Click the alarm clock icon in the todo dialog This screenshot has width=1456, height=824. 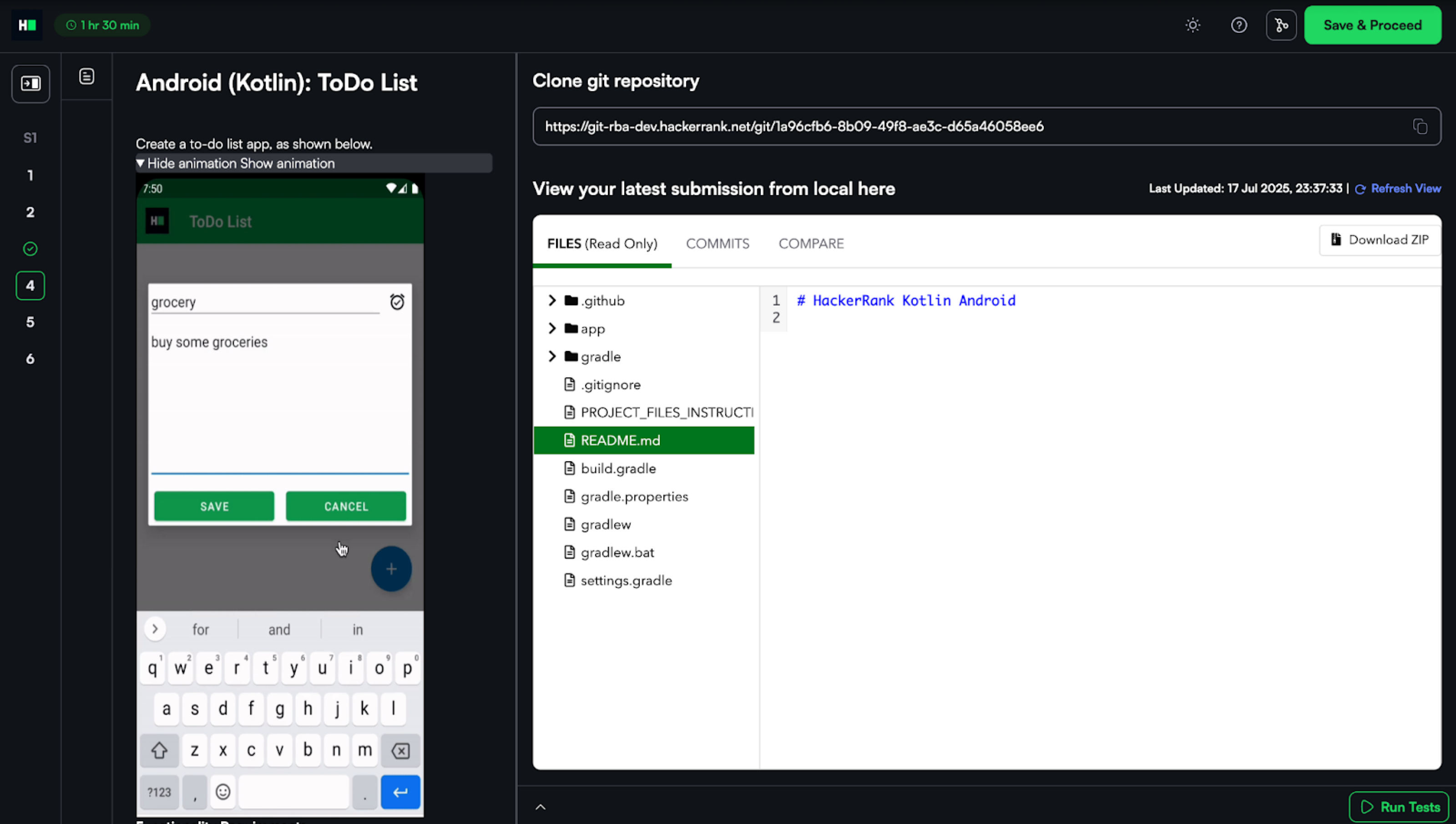(x=398, y=302)
